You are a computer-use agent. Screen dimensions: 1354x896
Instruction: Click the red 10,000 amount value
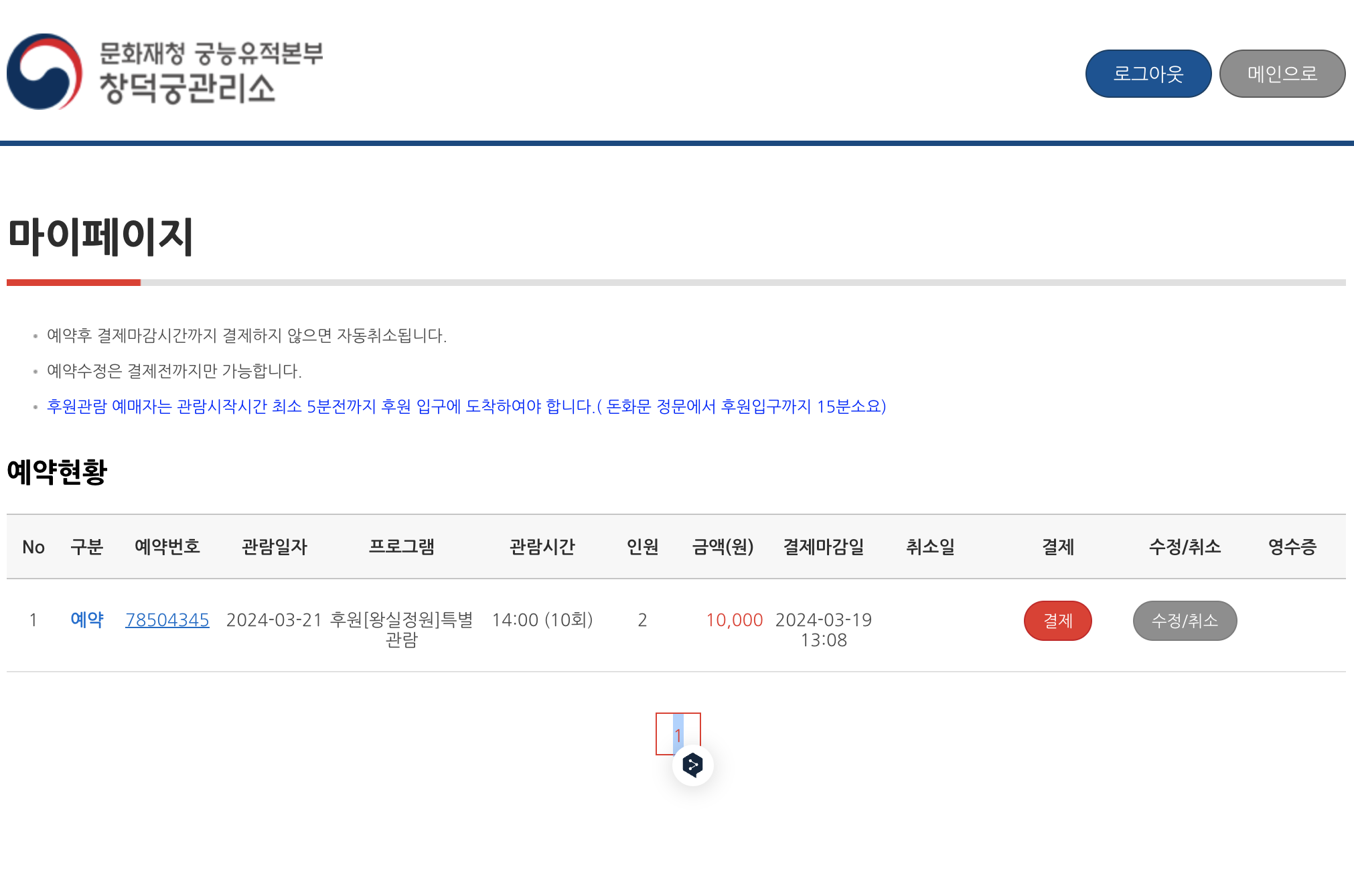[x=735, y=620]
